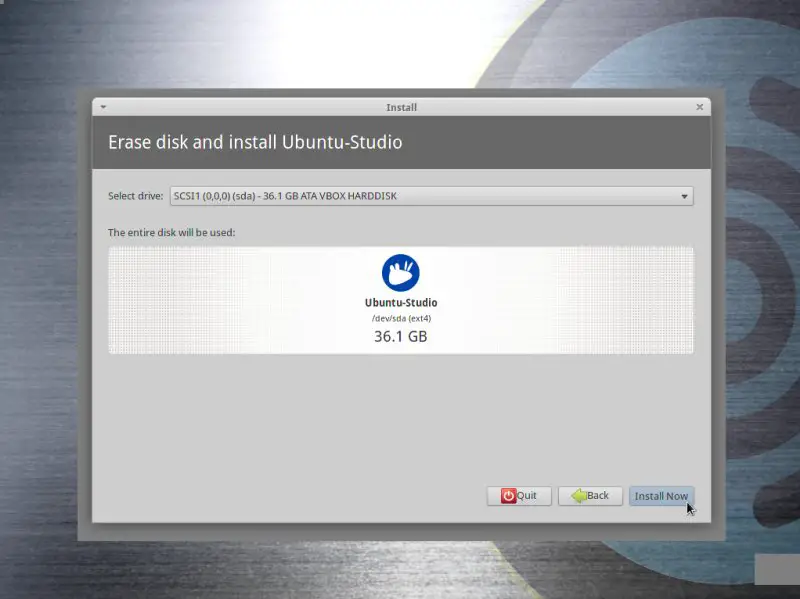
Task: Close the Install window
Action: [x=699, y=107]
